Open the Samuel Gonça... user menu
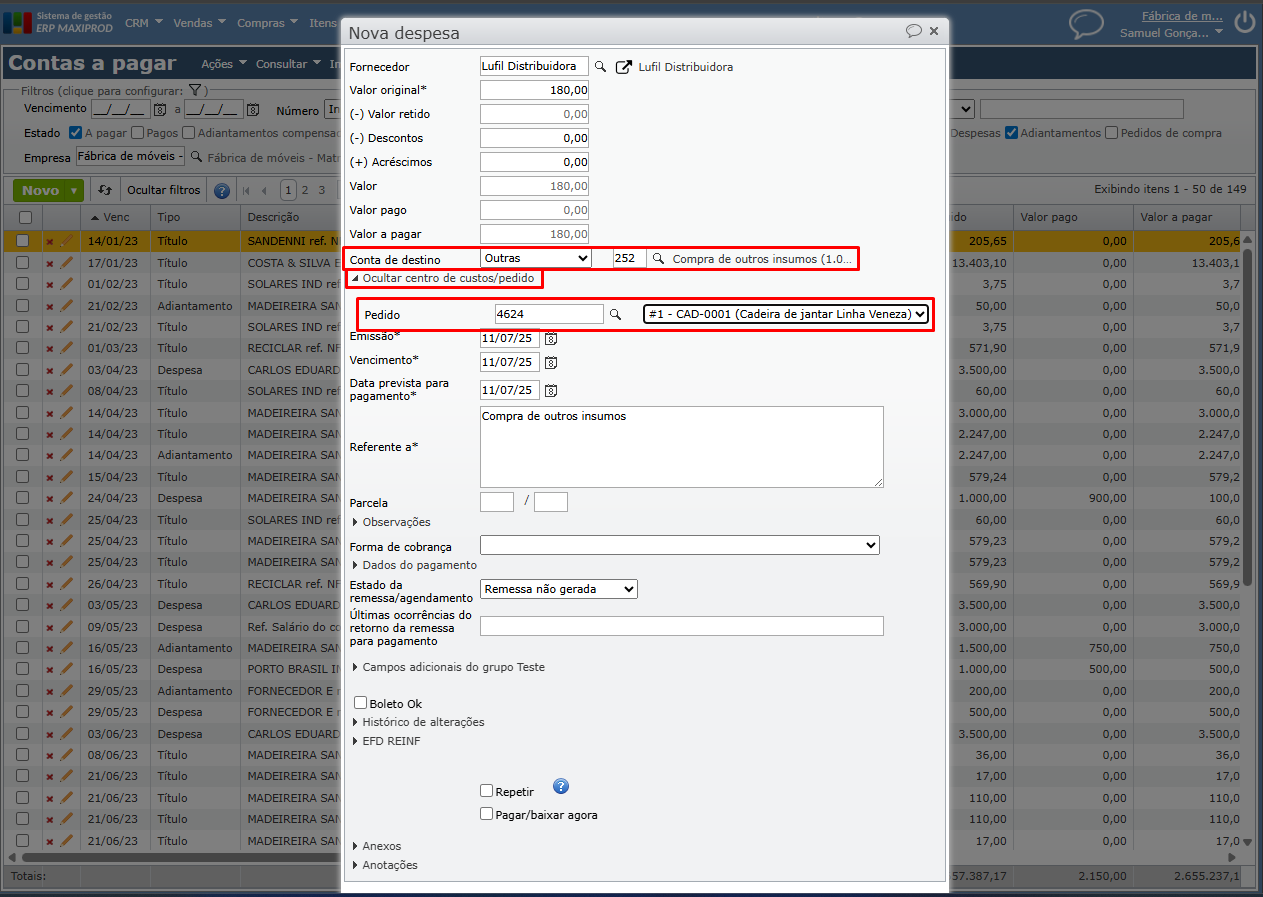This screenshot has height=897, width=1263. click(x=1171, y=32)
